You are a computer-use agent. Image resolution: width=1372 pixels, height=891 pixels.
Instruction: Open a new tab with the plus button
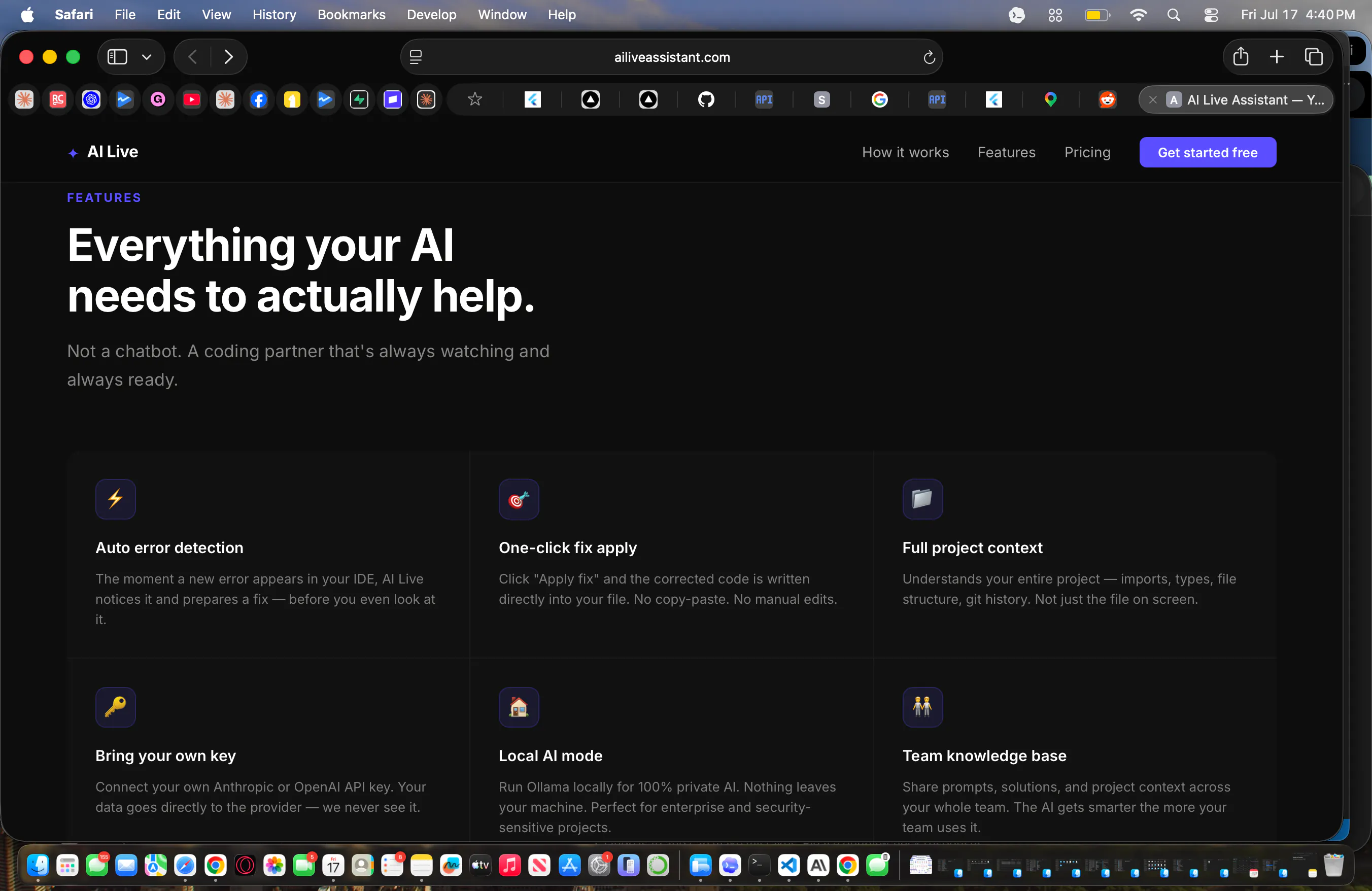click(x=1276, y=56)
